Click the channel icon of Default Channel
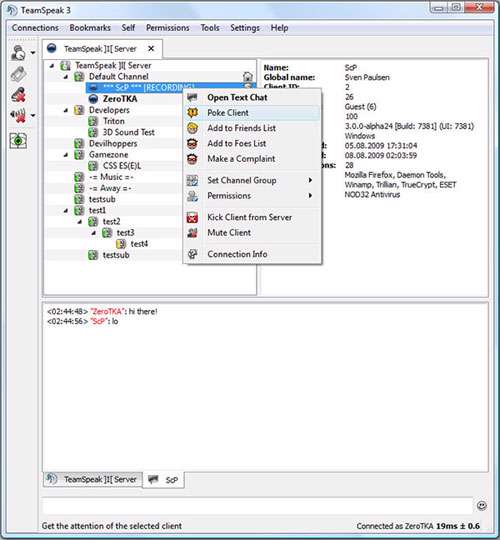This screenshot has width=500, height=540. [x=80, y=76]
